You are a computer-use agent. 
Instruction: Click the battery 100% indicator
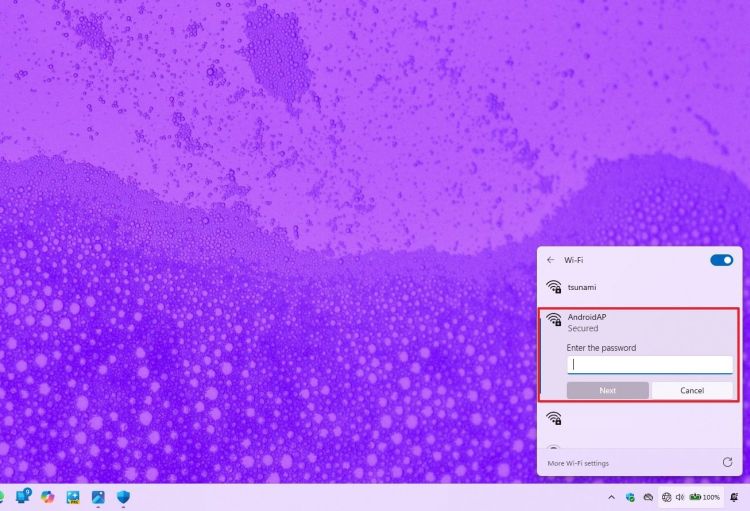point(705,497)
